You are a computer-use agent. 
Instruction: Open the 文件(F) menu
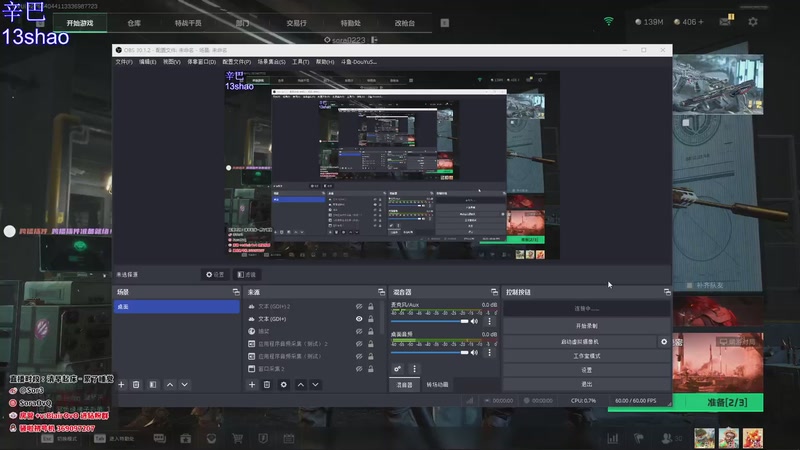coord(124,62)
